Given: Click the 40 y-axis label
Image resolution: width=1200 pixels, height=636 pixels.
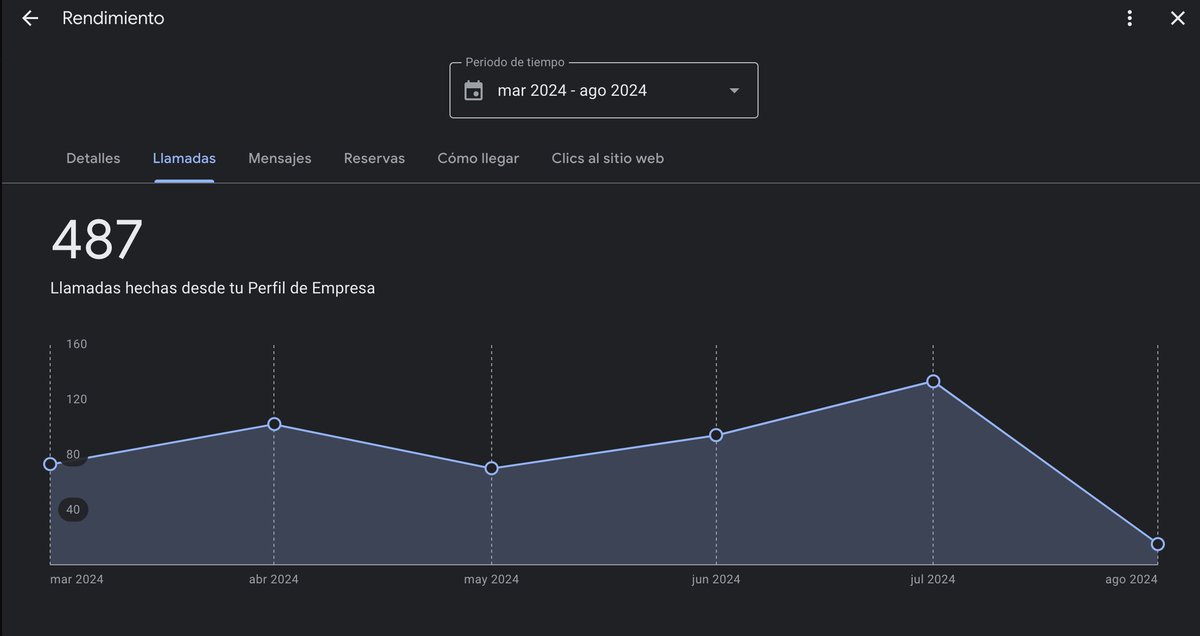Looking at the screenshot, I should click(73, 510).
